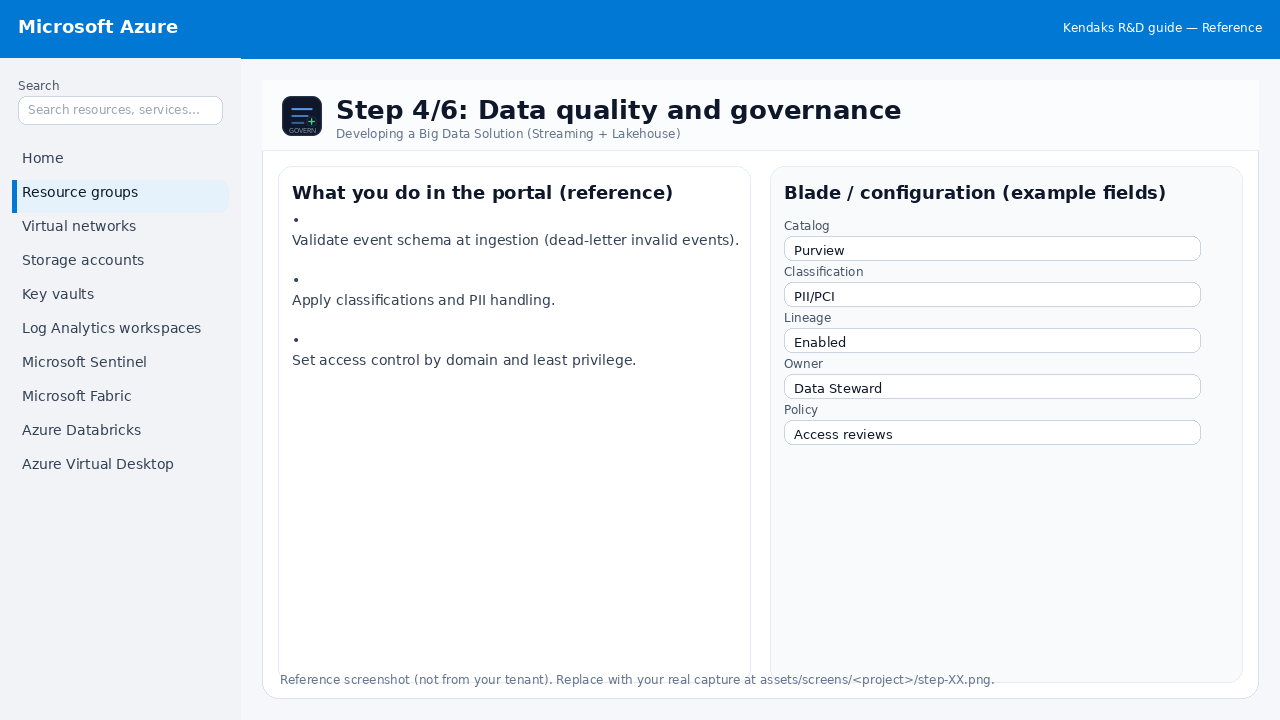The height and width of the screenshot is (720, 1280).
Task: Click the Validate event schema at ingestion line
Action: click(515, 240)
